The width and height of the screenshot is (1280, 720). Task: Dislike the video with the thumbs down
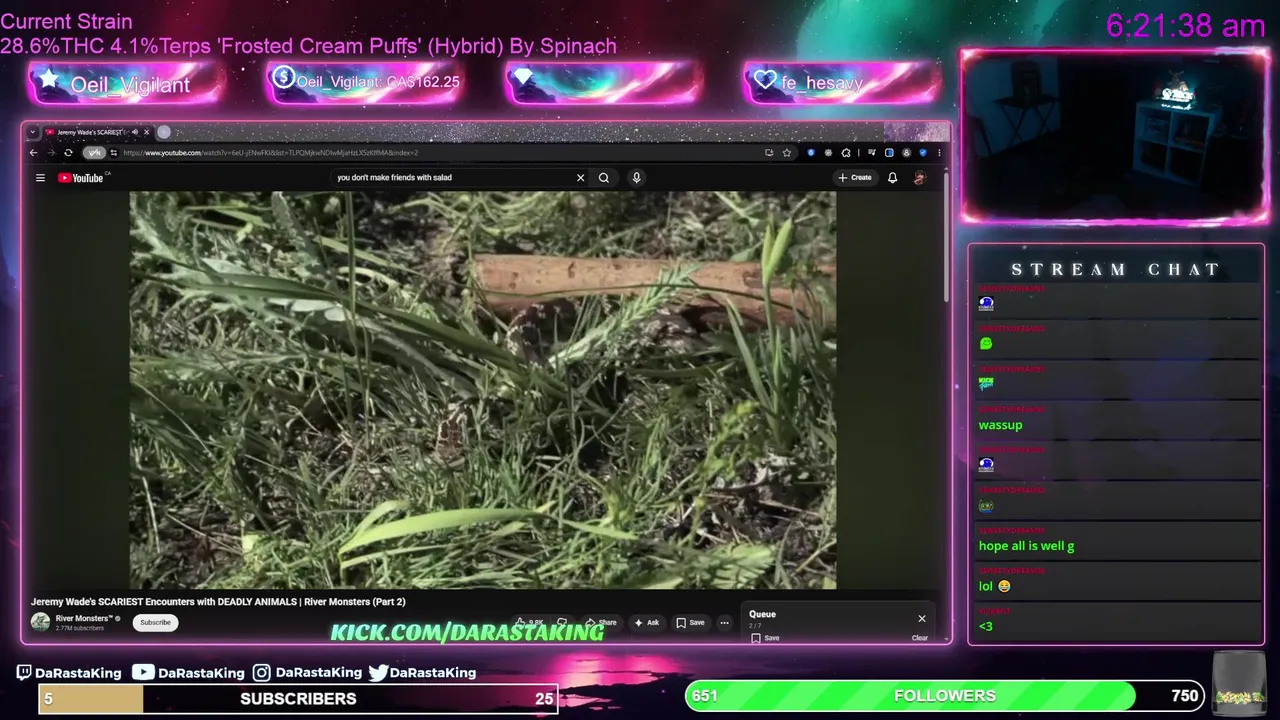click(562, 622)
